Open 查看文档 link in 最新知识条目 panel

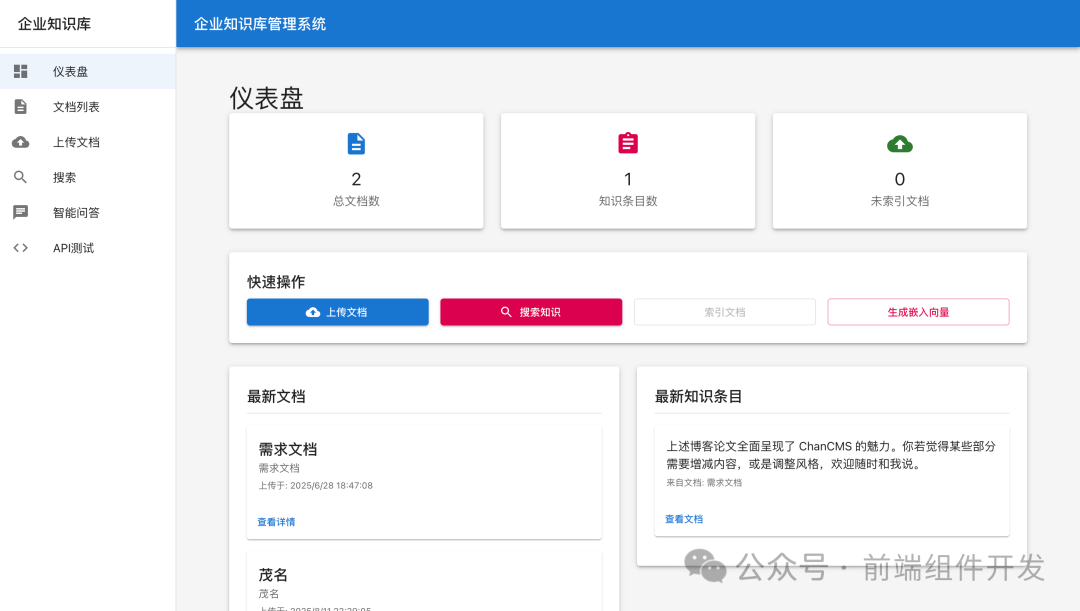[x=683, y=518]
